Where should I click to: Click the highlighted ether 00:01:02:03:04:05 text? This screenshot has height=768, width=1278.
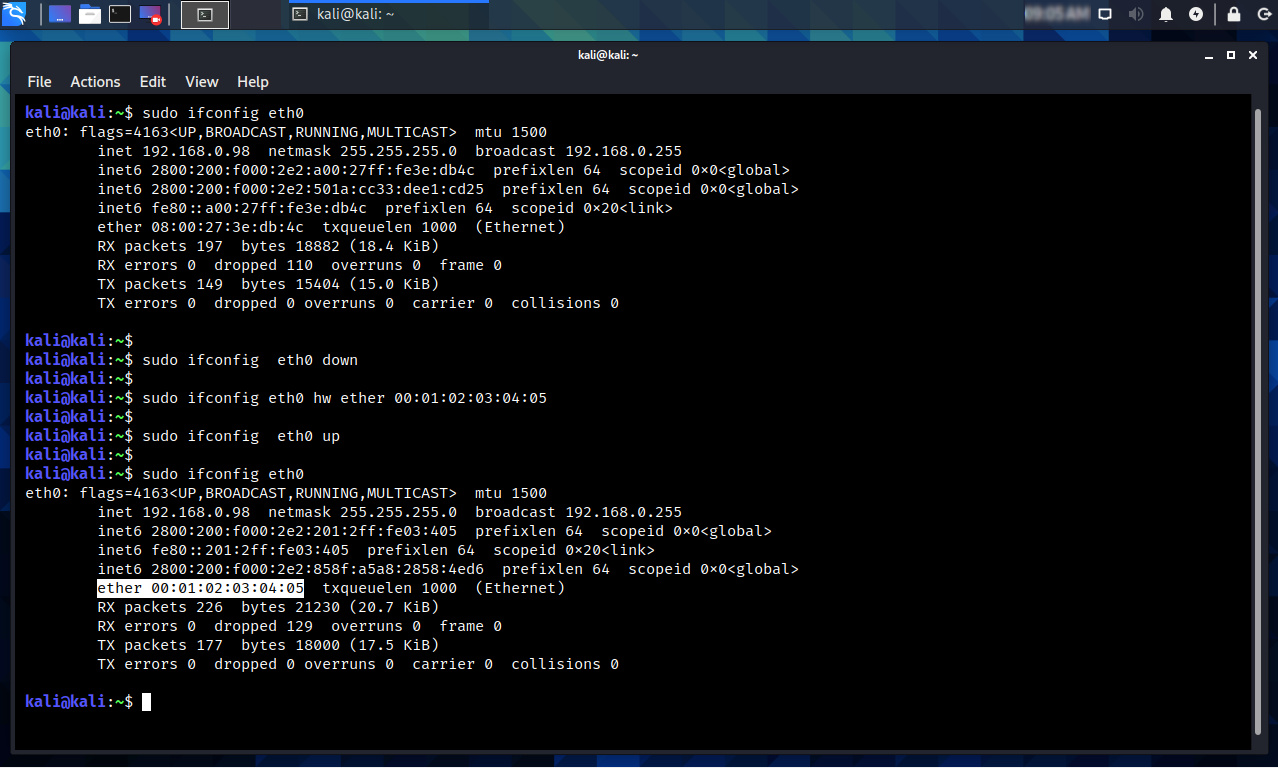tap(200, 588)
